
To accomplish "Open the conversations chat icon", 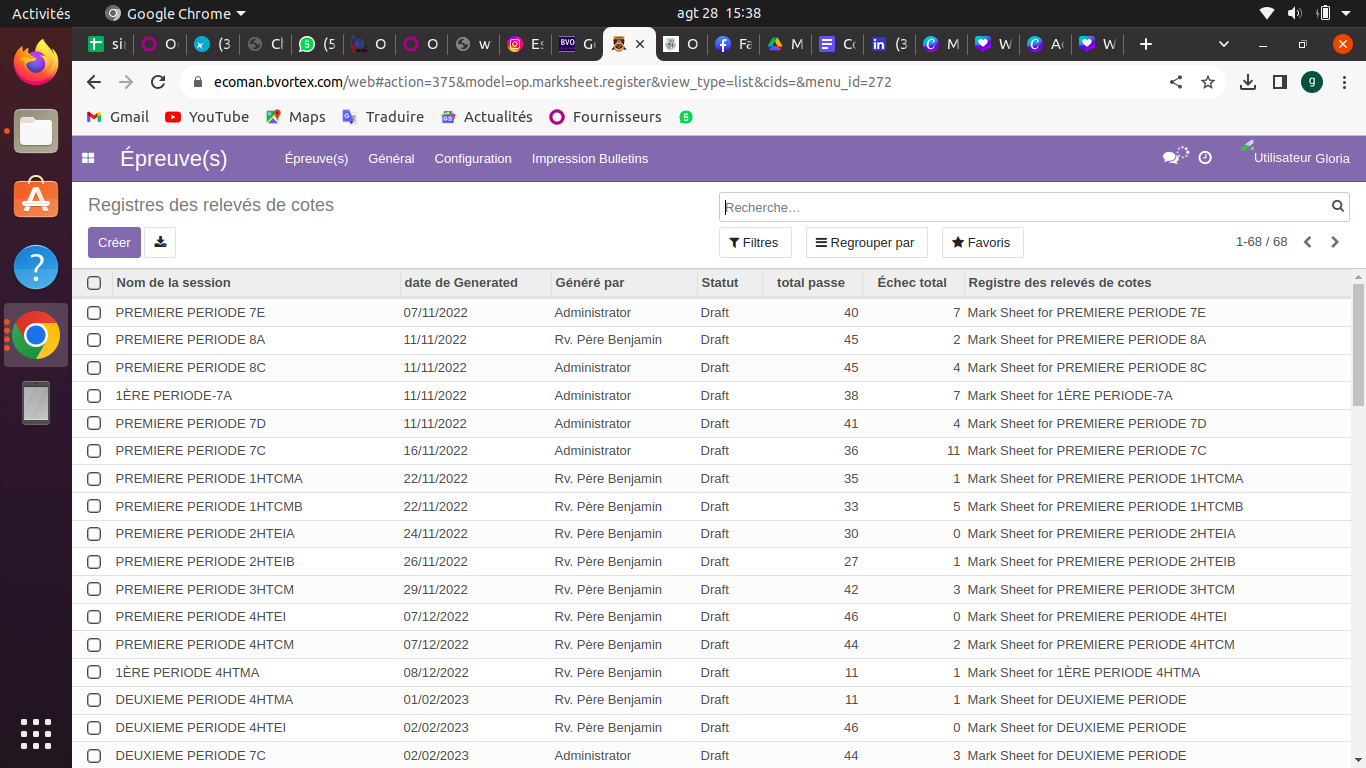I will pos(1172,158).
